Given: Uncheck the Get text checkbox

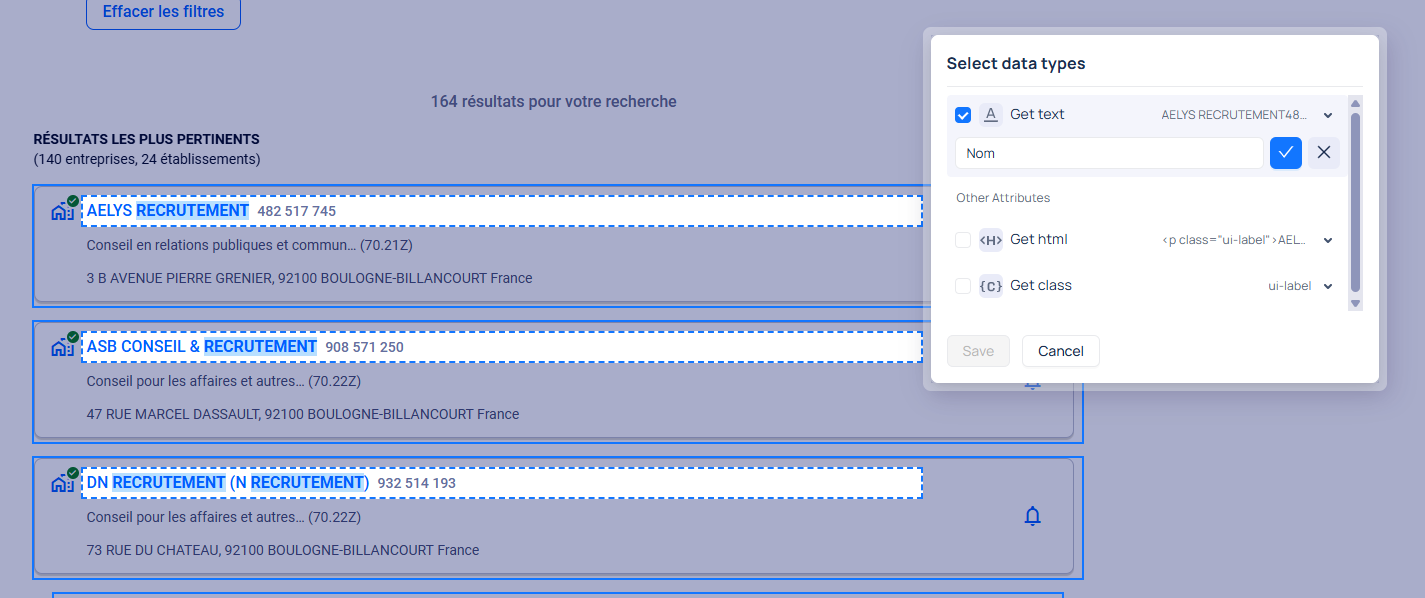Looking at the screenshot, I should click(x=962, y=114).
